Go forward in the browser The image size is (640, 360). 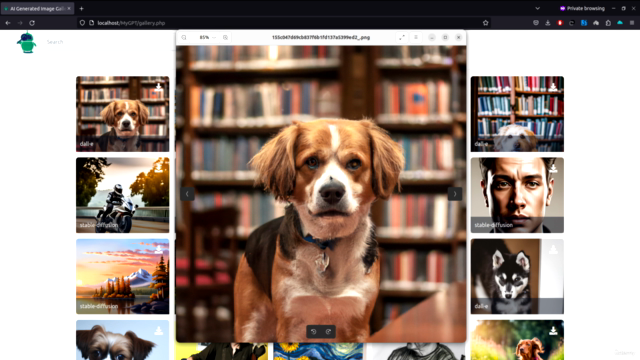pyautogui.click(x=20, y=23)
